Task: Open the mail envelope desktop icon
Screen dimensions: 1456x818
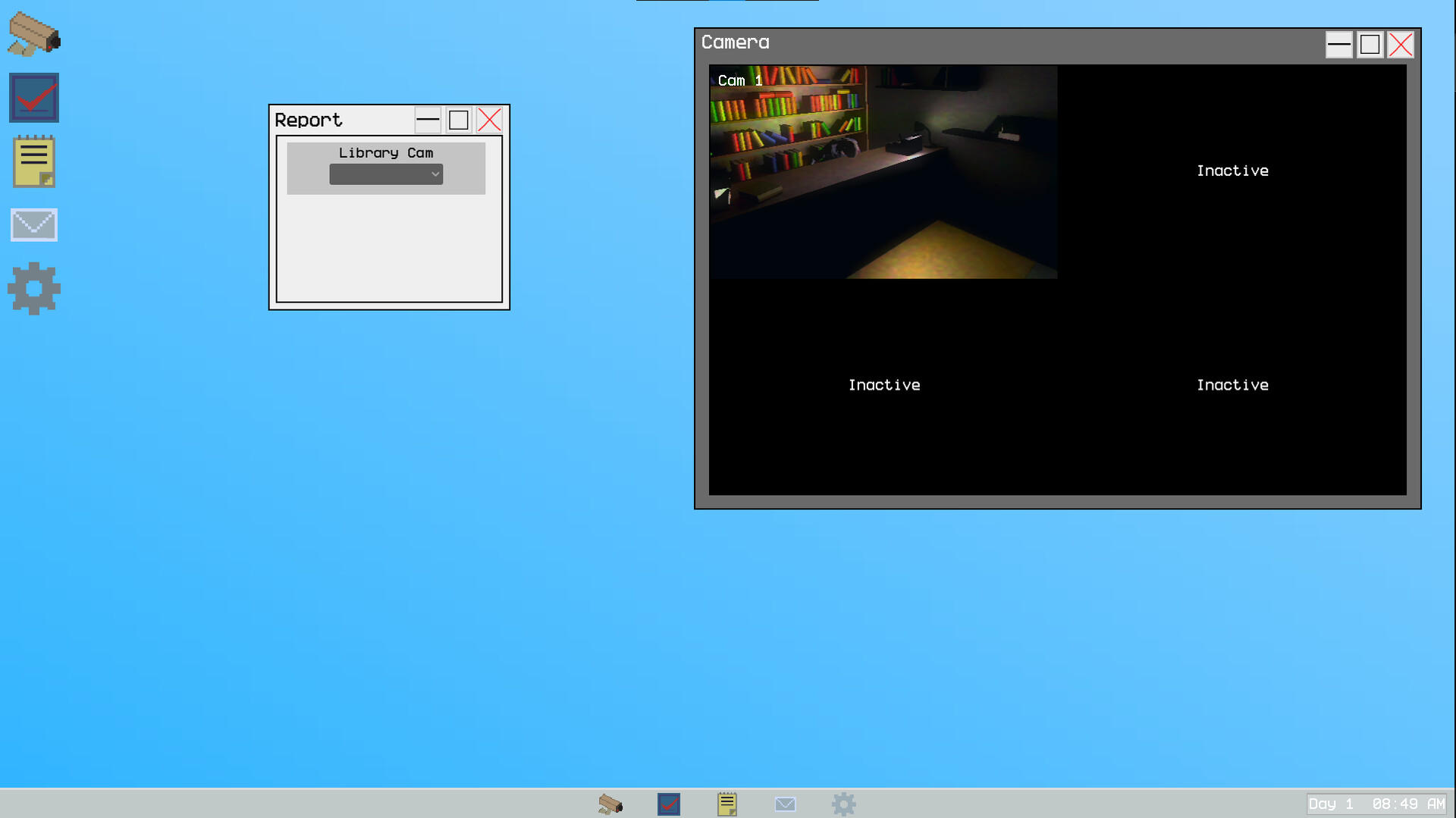Action: pos(34,225)
